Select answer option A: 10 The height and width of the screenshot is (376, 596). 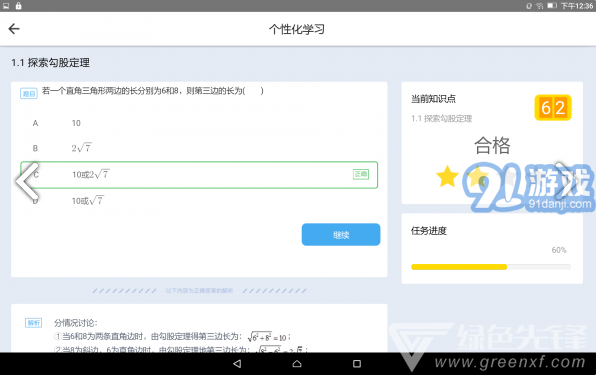[x=199, y=123]
